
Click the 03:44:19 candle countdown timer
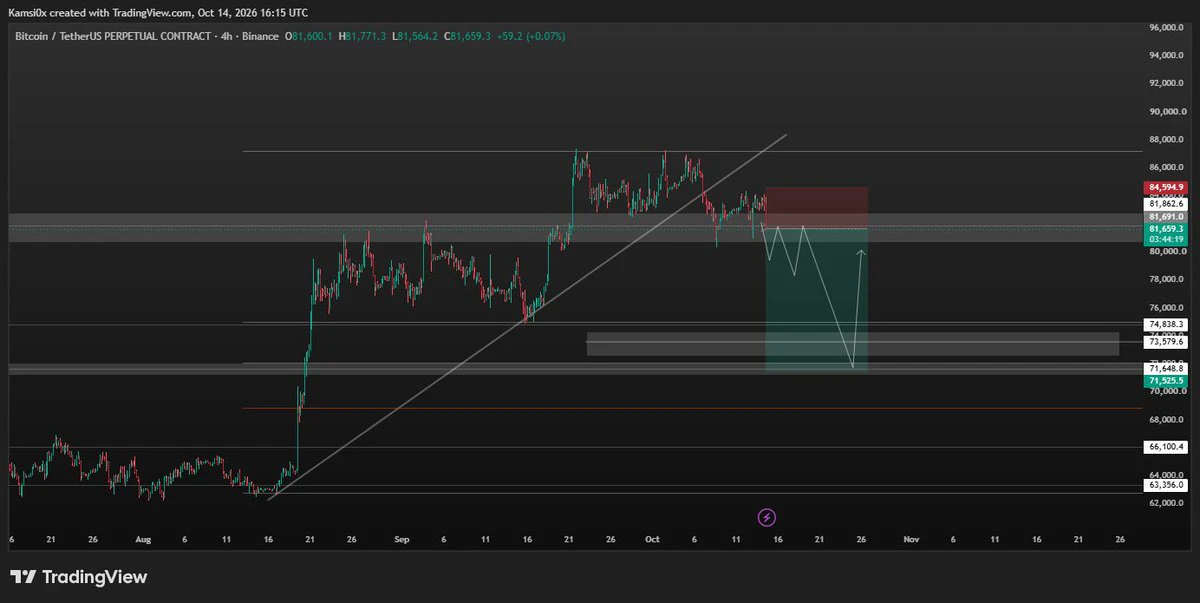(1166, 240)
